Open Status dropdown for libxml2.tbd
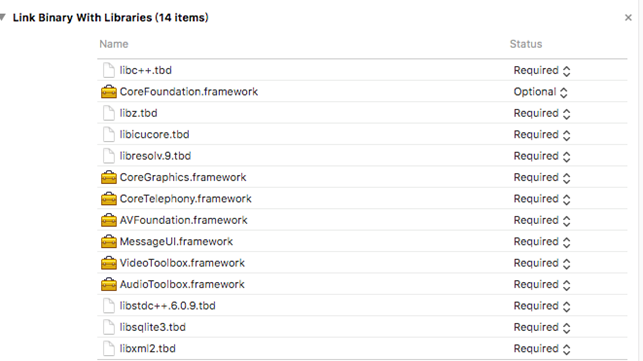643x361 pixels. coord(542,349)
